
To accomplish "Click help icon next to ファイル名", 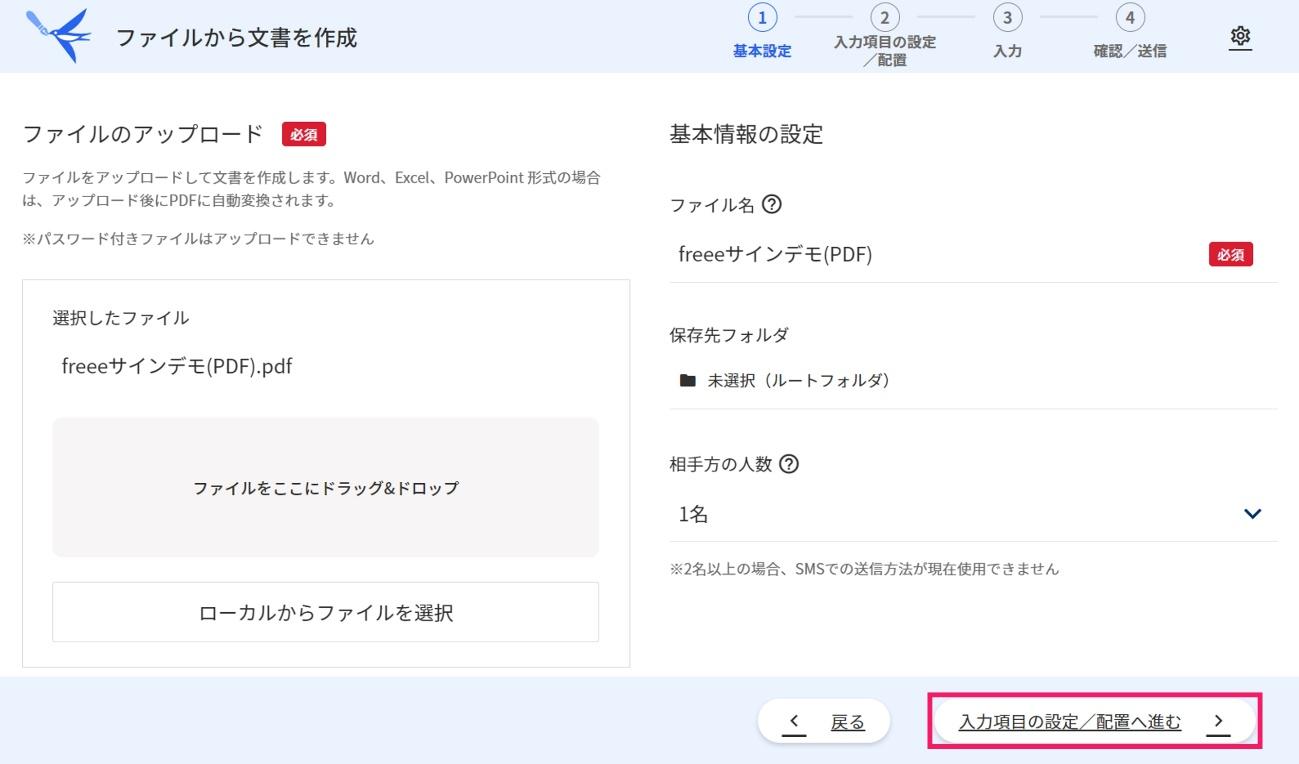I will (x=771, y=204).
